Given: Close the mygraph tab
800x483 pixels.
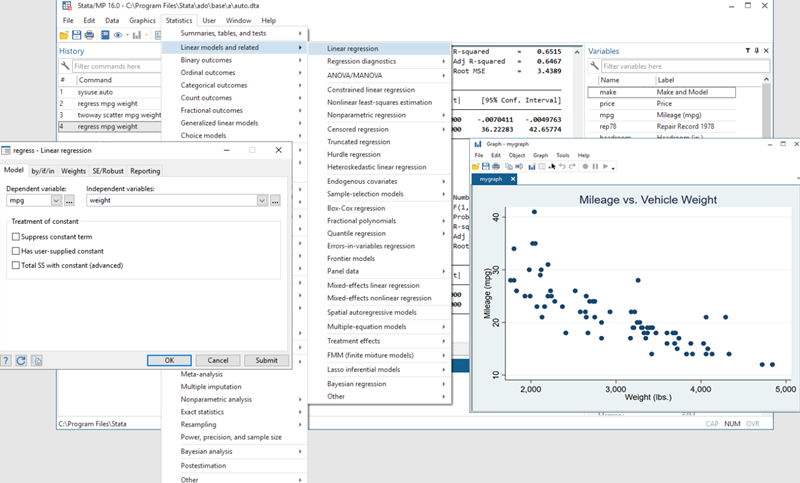Looking at the screenshot, I should [513, 179].
